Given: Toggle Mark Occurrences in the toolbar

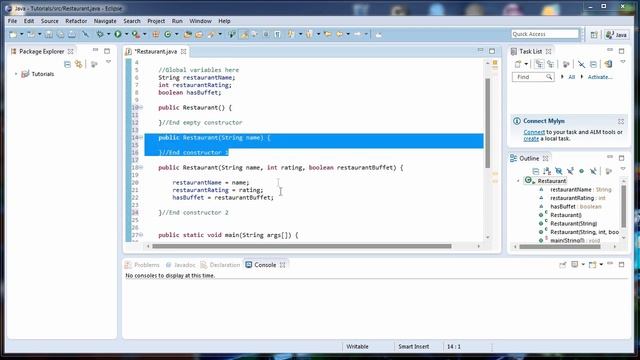Looking at the screenshot, I should 244,35.
